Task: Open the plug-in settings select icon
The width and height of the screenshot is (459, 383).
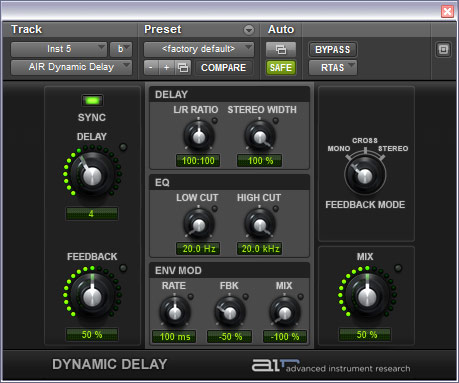Action: tap(183, 68)
